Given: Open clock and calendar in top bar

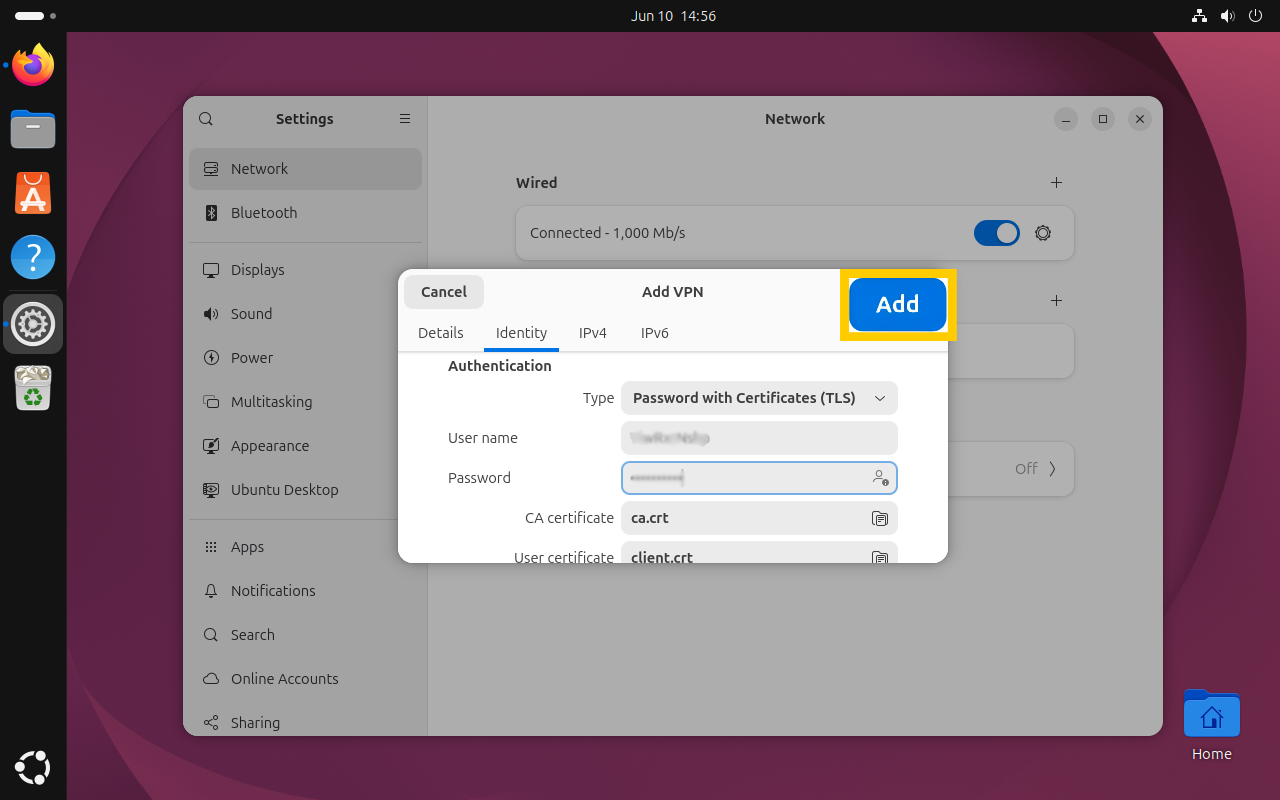Looking at the screenshot, I should pos(673,16).
